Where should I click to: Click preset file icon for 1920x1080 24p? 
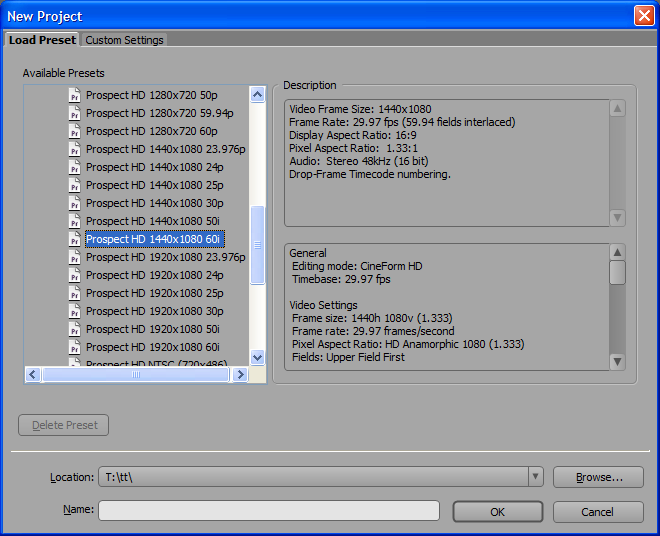[75, 275]
